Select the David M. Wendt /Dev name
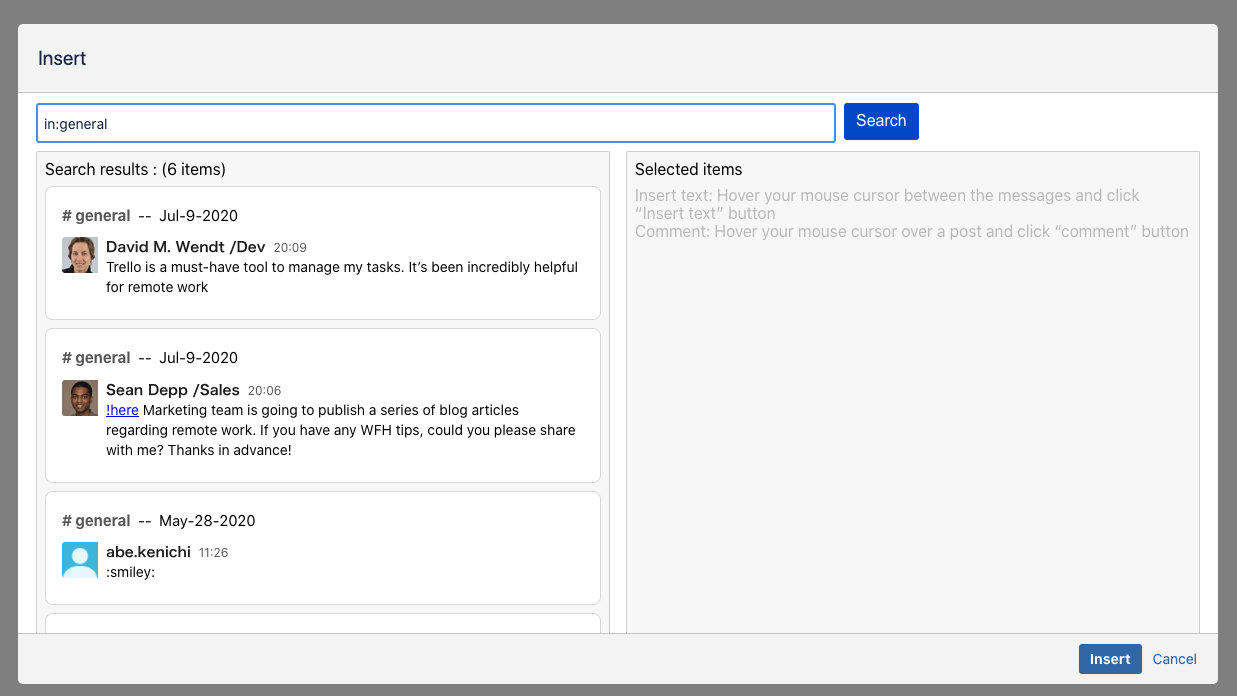This screenshot has height=696, width=1237. pos(185,247)
